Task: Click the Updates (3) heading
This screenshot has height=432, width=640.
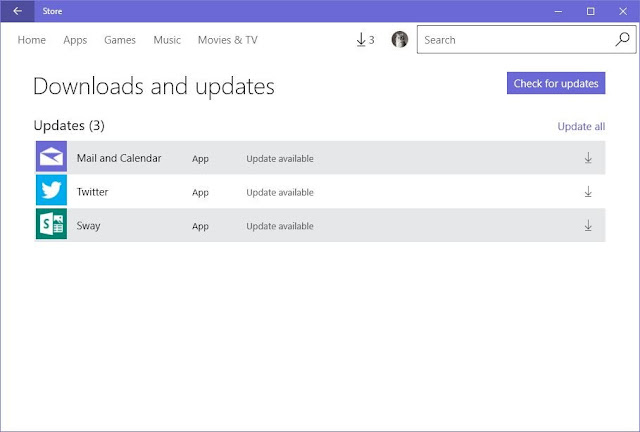Action: click(x=69, y=125)
